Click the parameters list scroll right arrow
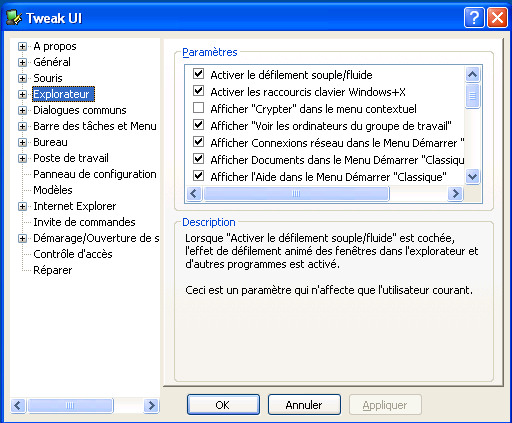This screenshot has width=512, height=423. click(x=455, y=193)
